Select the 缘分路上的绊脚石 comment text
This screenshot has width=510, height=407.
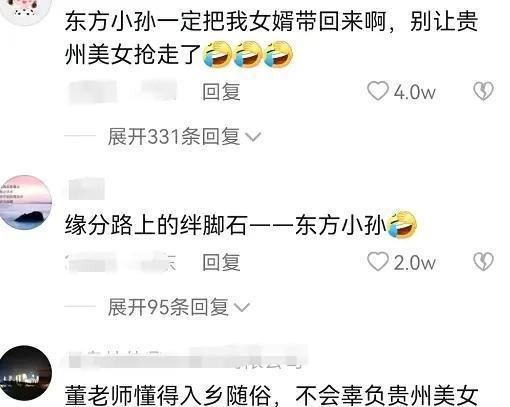[241, 225]
